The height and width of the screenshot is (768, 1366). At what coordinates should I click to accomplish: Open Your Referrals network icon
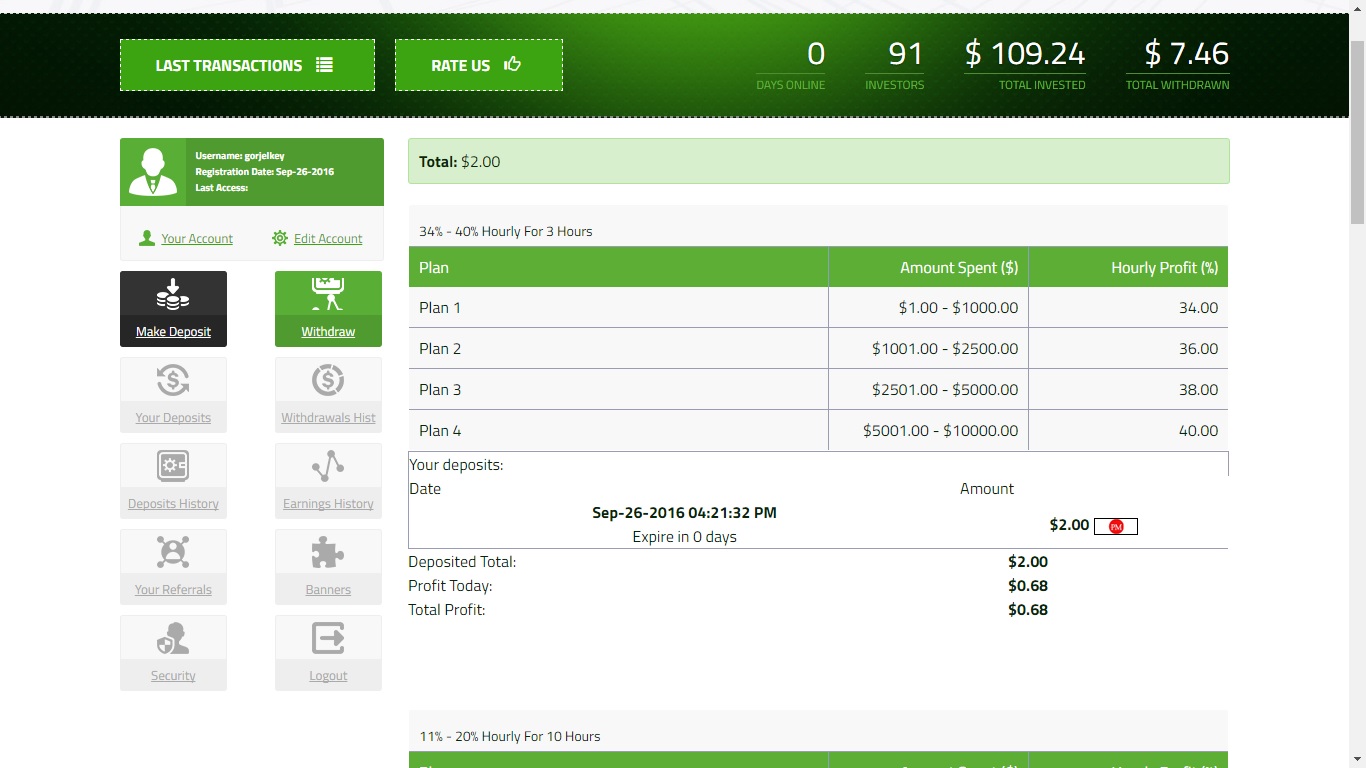173,553
